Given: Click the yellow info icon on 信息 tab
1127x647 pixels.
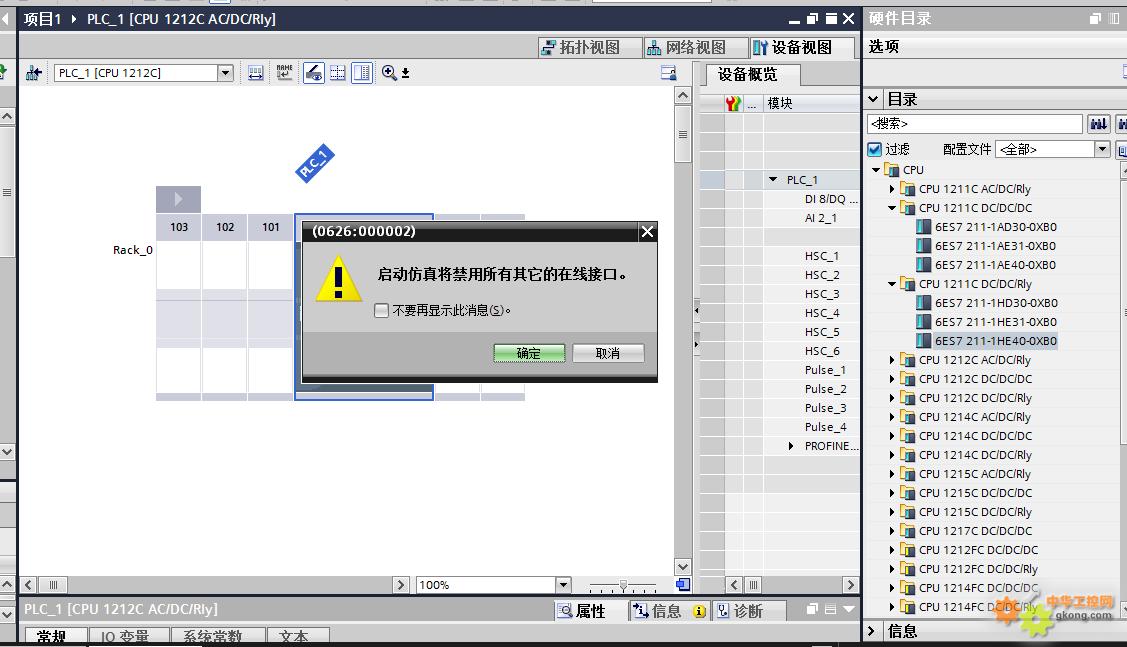Looking at the screenshot, I should [699, 611].
